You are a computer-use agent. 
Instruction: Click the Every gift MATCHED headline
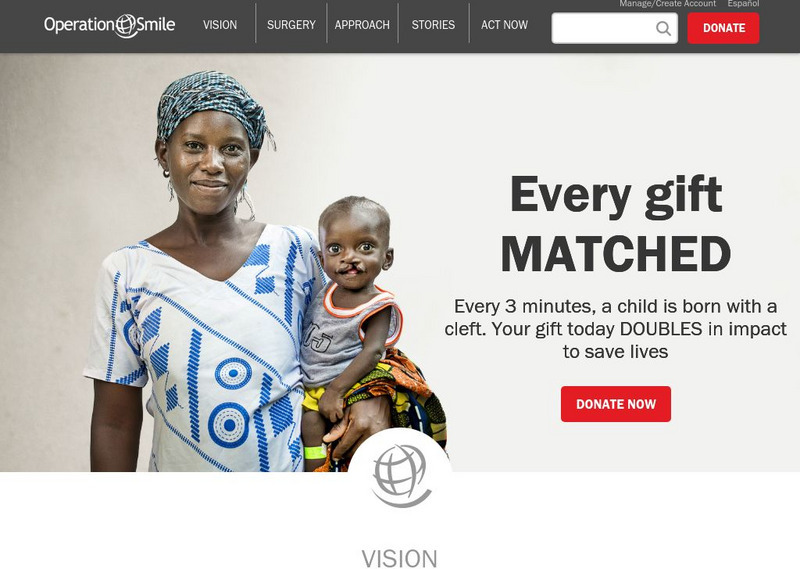click(616, 225)
